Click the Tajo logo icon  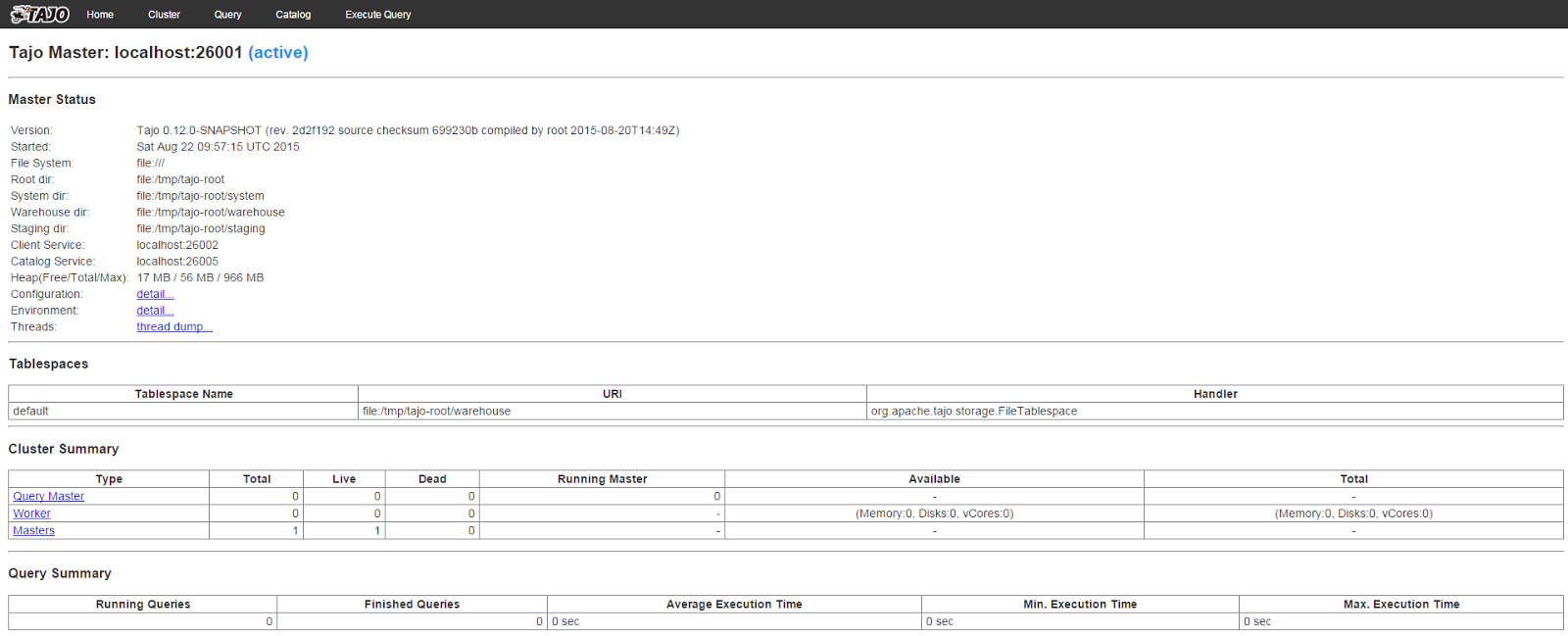pos(40,14)
